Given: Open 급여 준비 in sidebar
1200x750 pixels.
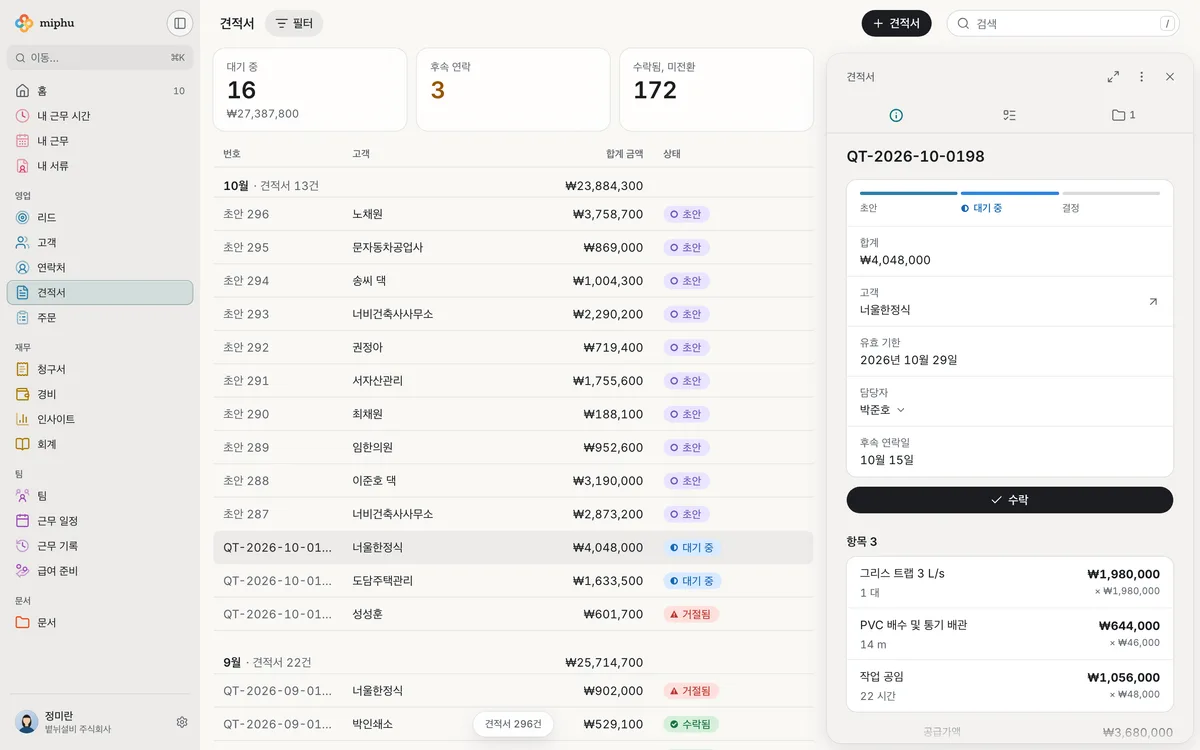Looking at the screenshot, I should tap(100, 571).
